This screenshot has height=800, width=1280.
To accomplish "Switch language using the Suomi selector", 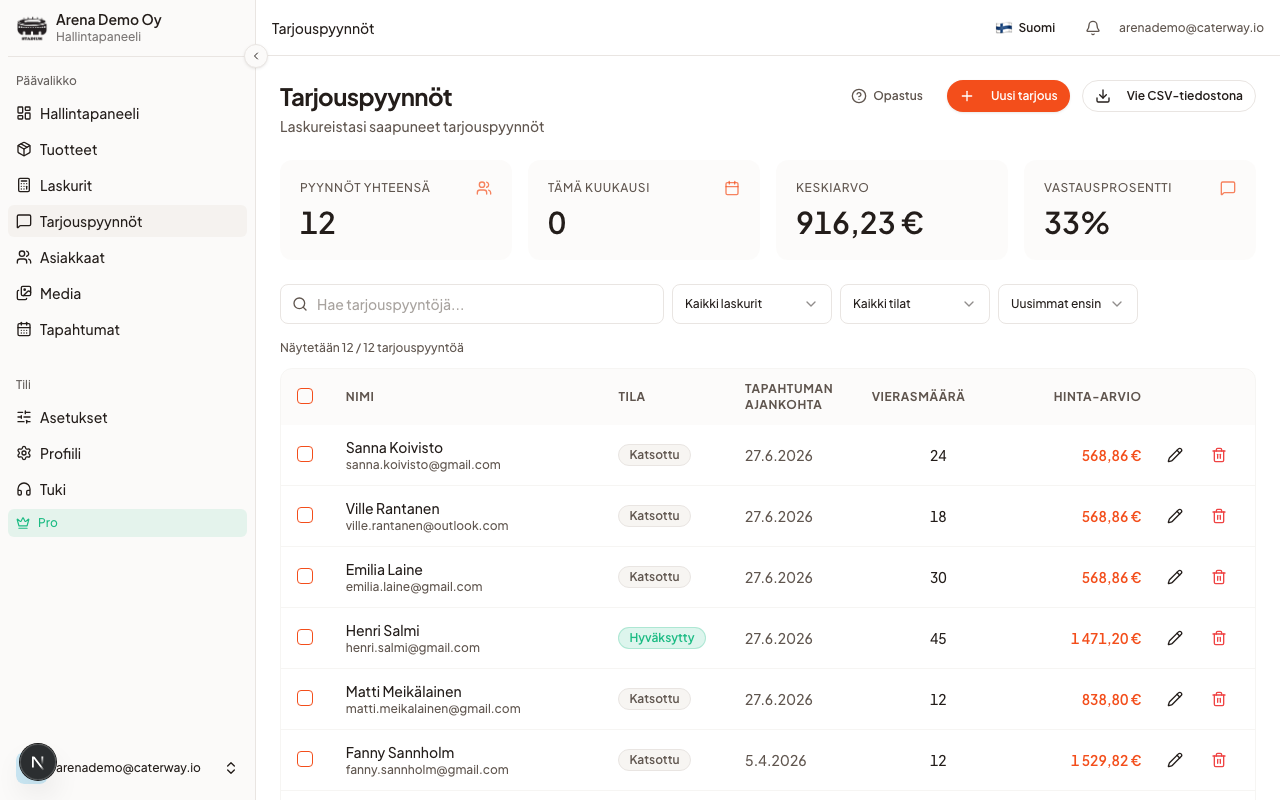I will pos(1025,28).
